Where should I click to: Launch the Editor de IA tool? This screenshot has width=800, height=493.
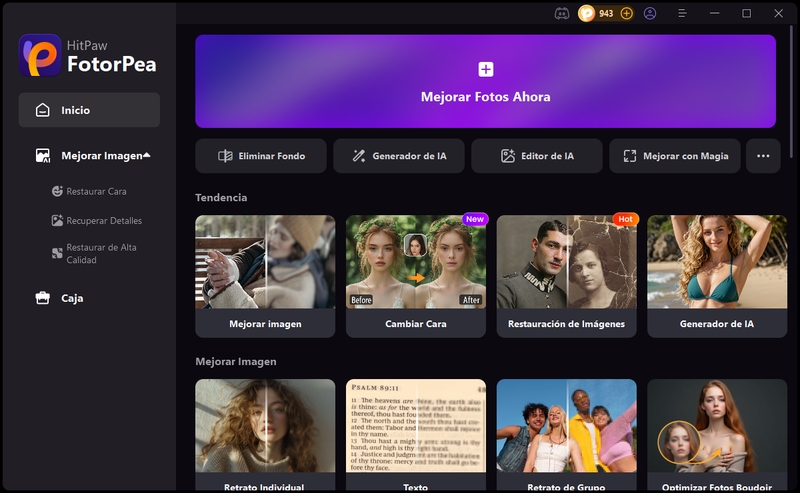(537, 156)
